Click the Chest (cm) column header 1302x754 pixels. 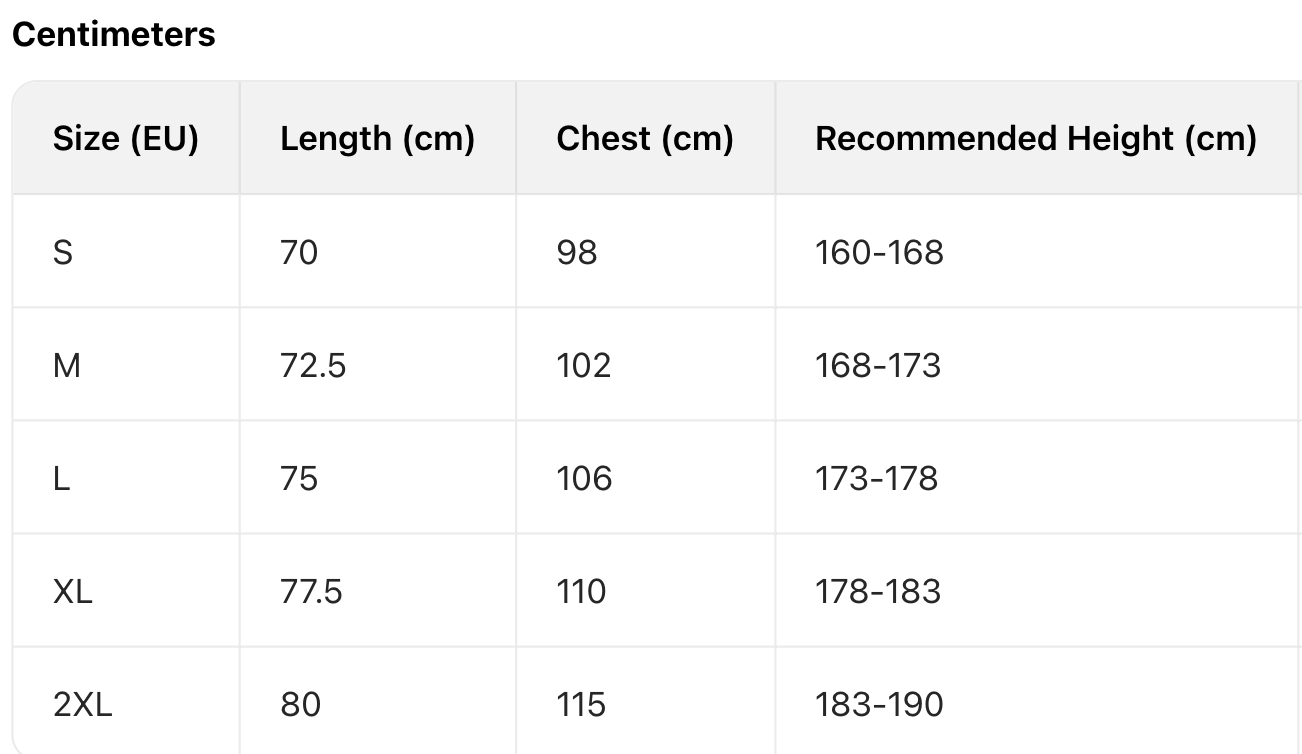(645, 138)
